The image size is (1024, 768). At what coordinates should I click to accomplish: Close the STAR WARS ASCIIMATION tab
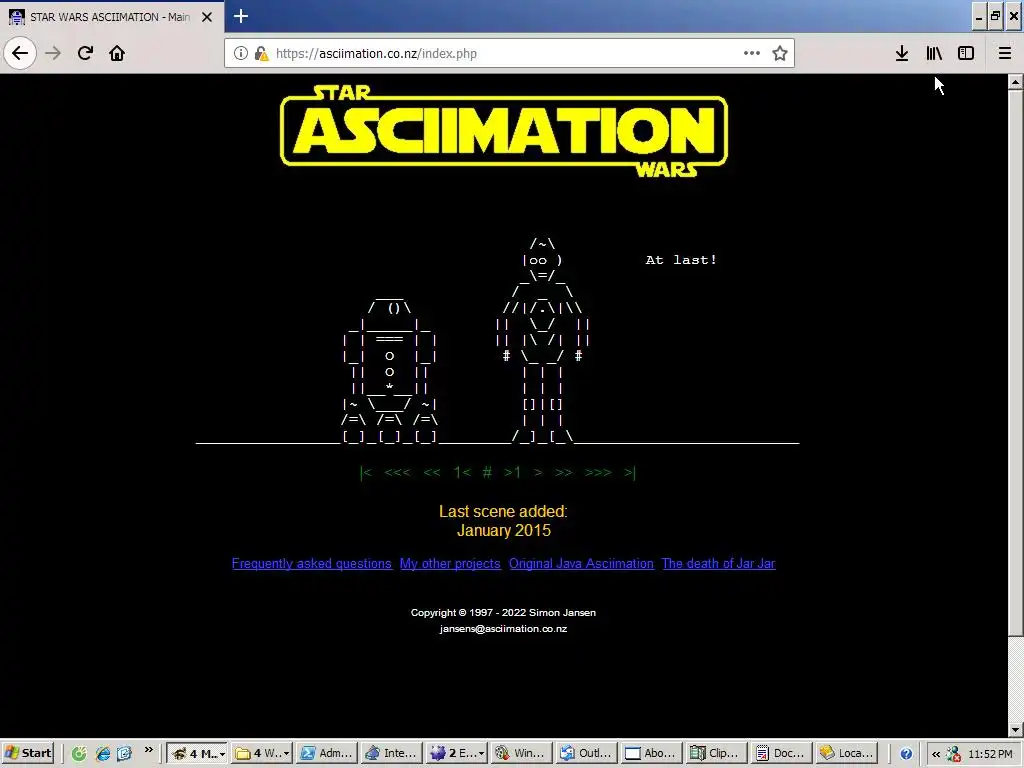(207, 17)
